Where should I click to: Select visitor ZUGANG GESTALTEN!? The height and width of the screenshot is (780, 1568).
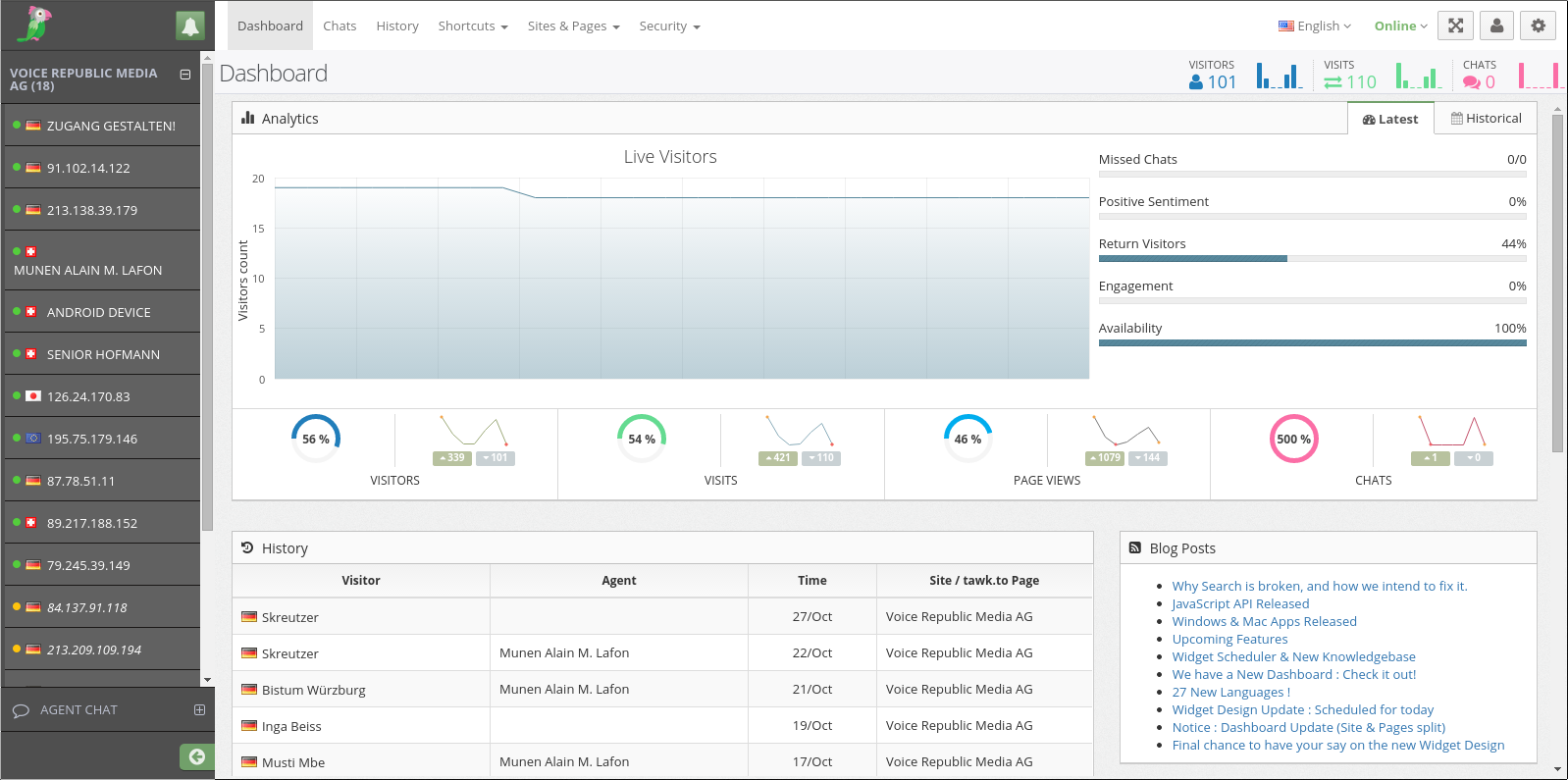[102, 126]
